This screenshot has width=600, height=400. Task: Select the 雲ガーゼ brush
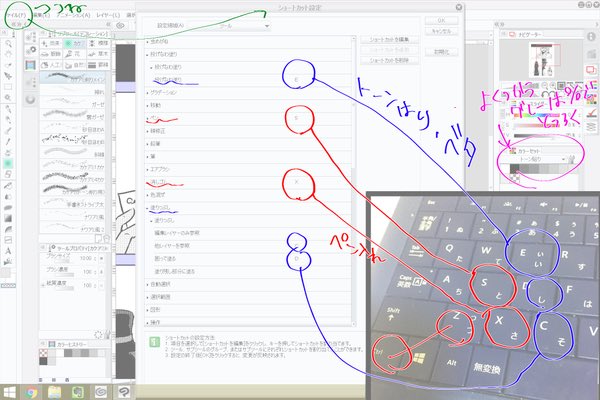(72, 114)
